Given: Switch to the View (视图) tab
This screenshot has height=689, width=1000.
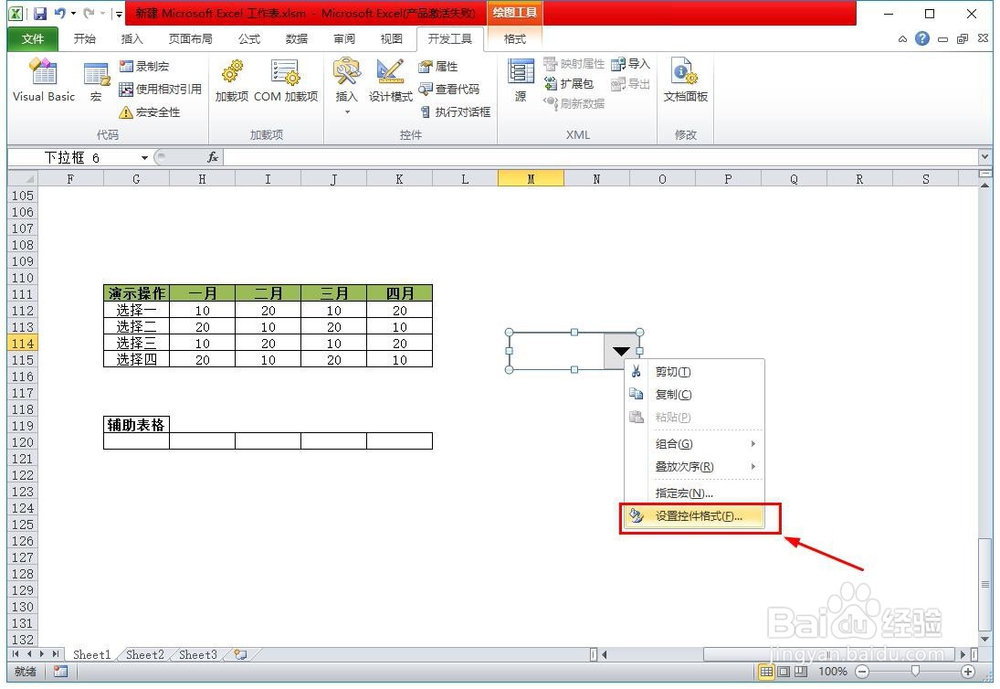Looking at the screenshot, I should [x=391, y=39].
